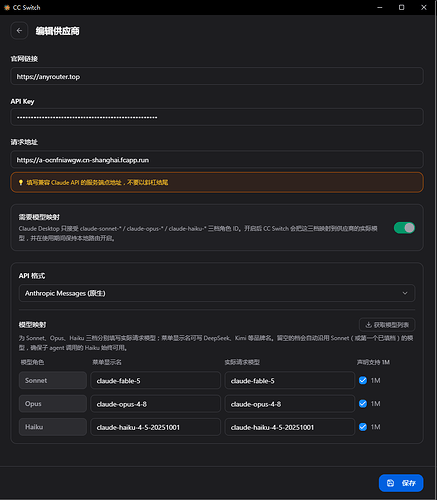Viewport: 437px width, 500px height.
Task: Click the 需要模型映射 heading
Action: click(x=39, y=217)
